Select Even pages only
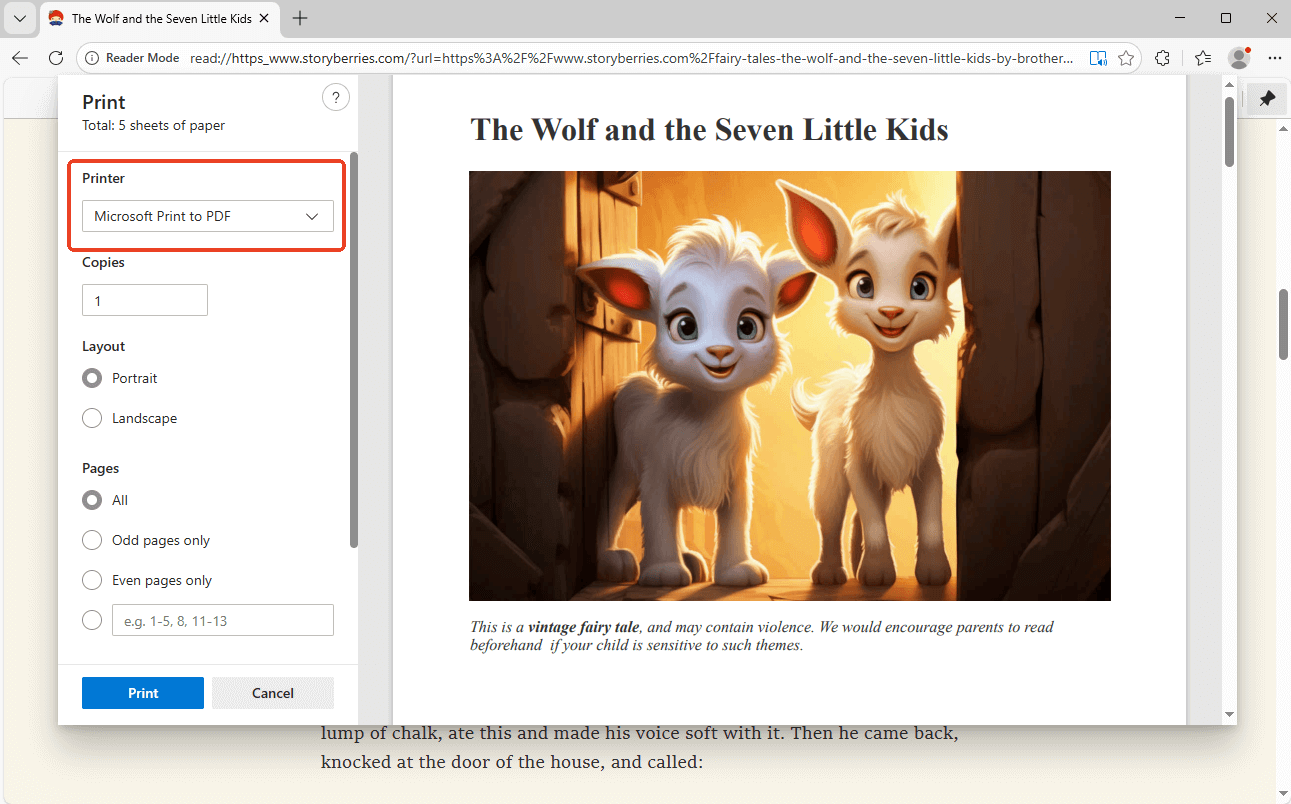Screen dimensions: 1291x804 (x=92, y=580)
